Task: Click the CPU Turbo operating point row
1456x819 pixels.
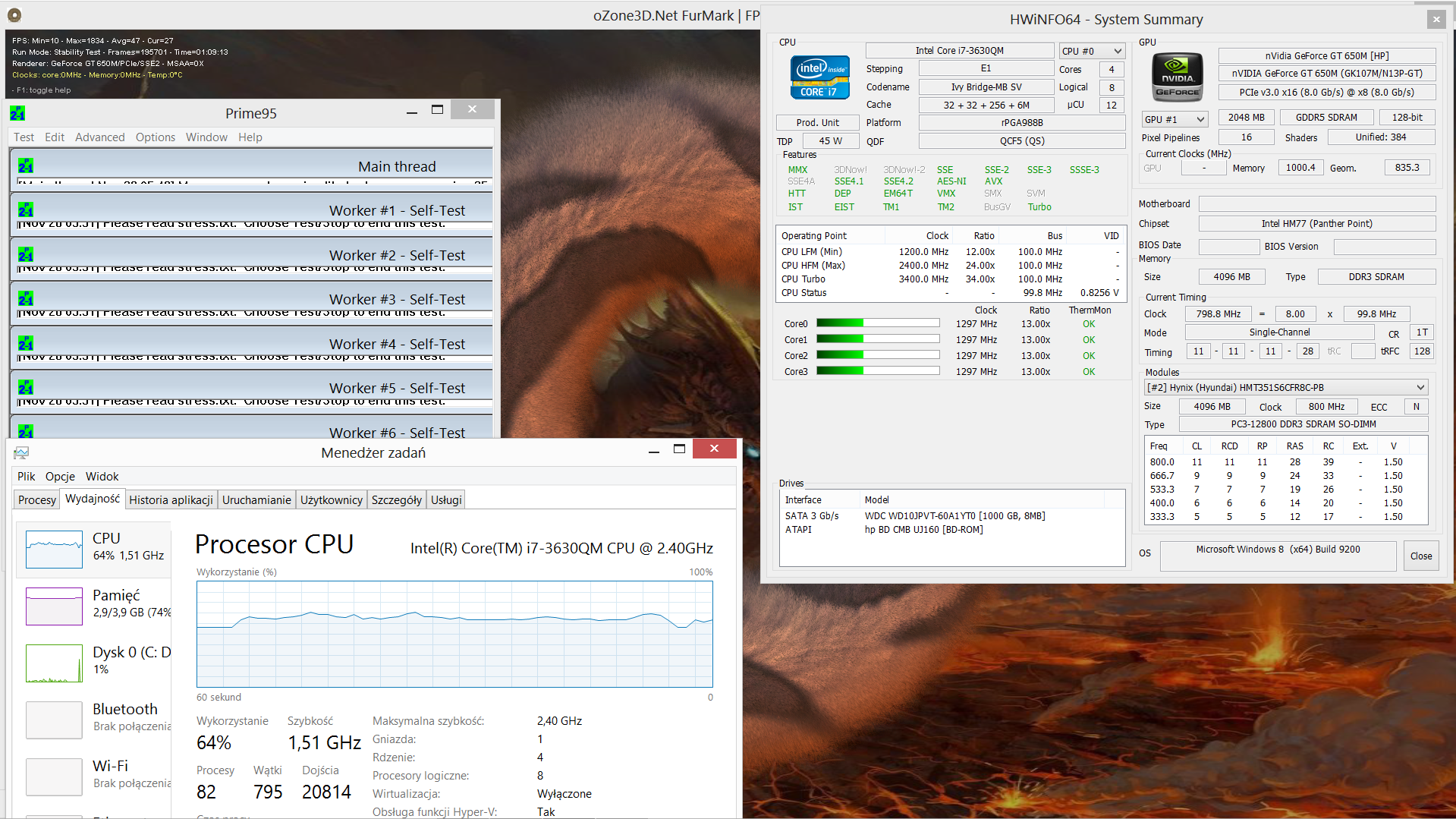Action: [x=951, y=279]
